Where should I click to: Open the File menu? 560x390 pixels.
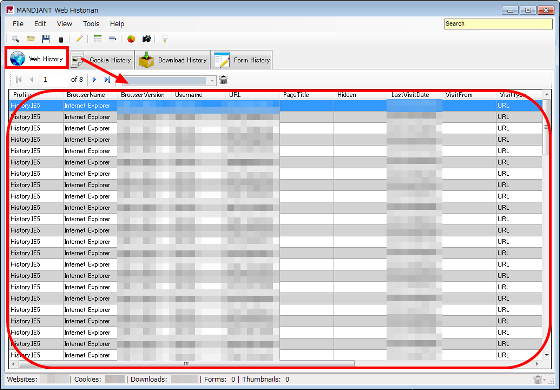pyautogui.click(x=18, y=24)
